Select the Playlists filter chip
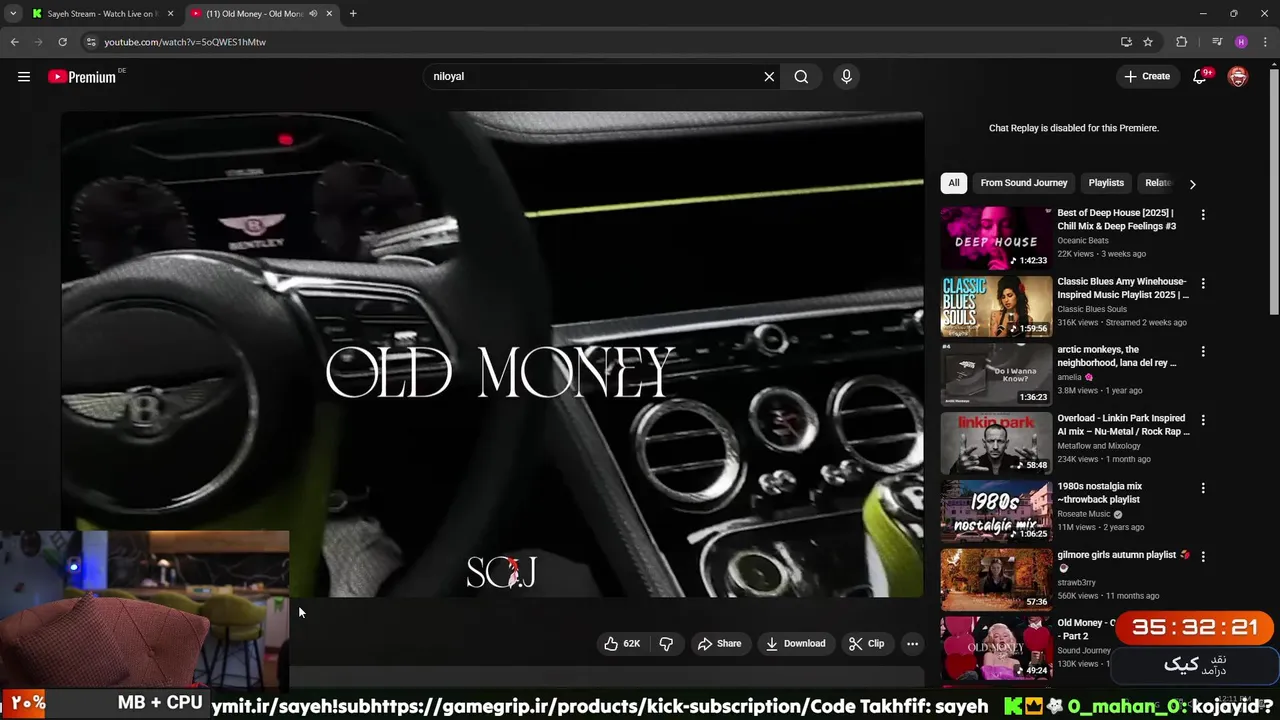Viewport: 1280px width, 720px height. pyautogui.click(x=1106, y=183)
